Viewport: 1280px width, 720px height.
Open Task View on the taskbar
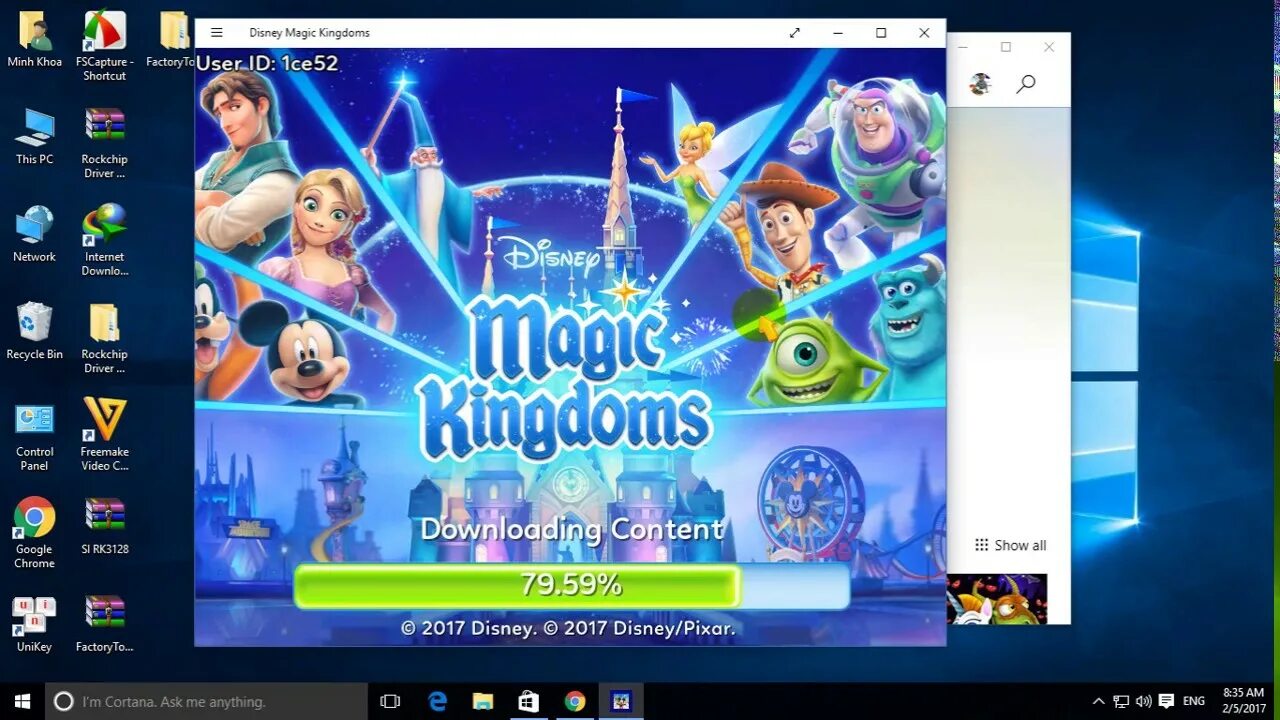pyautogui.click(x=390, y=701)
